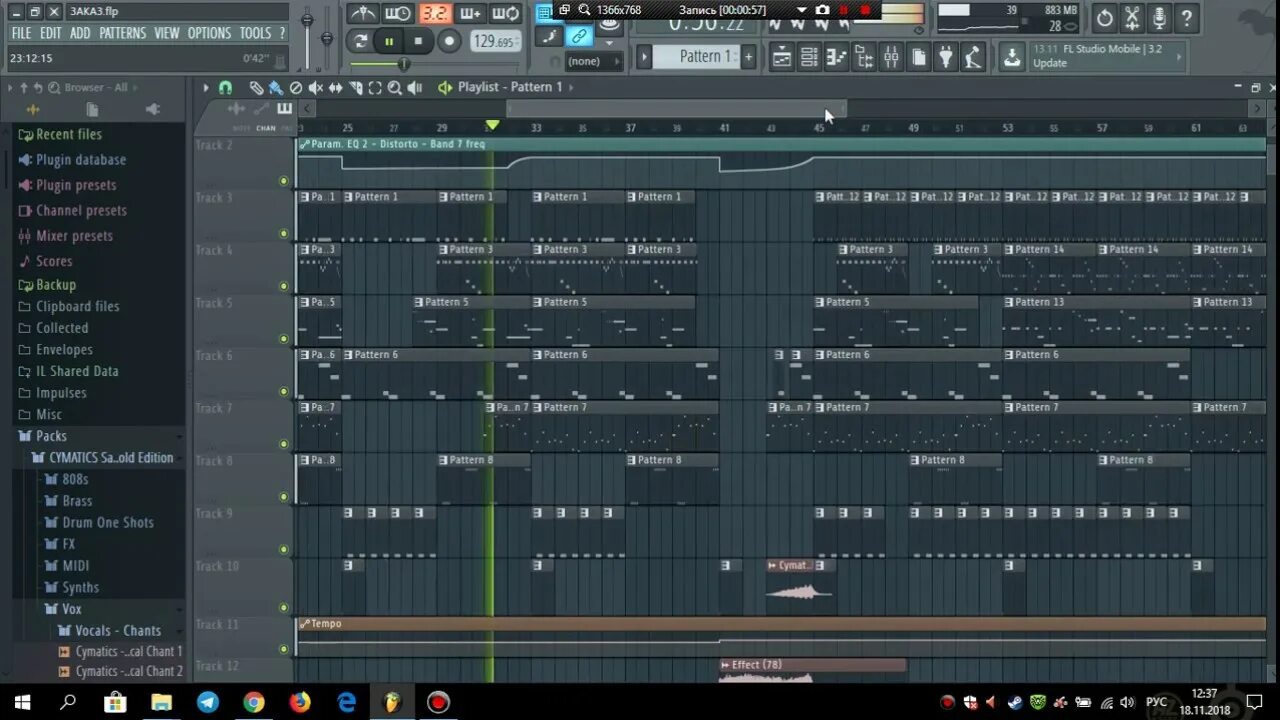Open the VIEW menu
Screen dimensions: 1280x720
click(x=167, y=33)
